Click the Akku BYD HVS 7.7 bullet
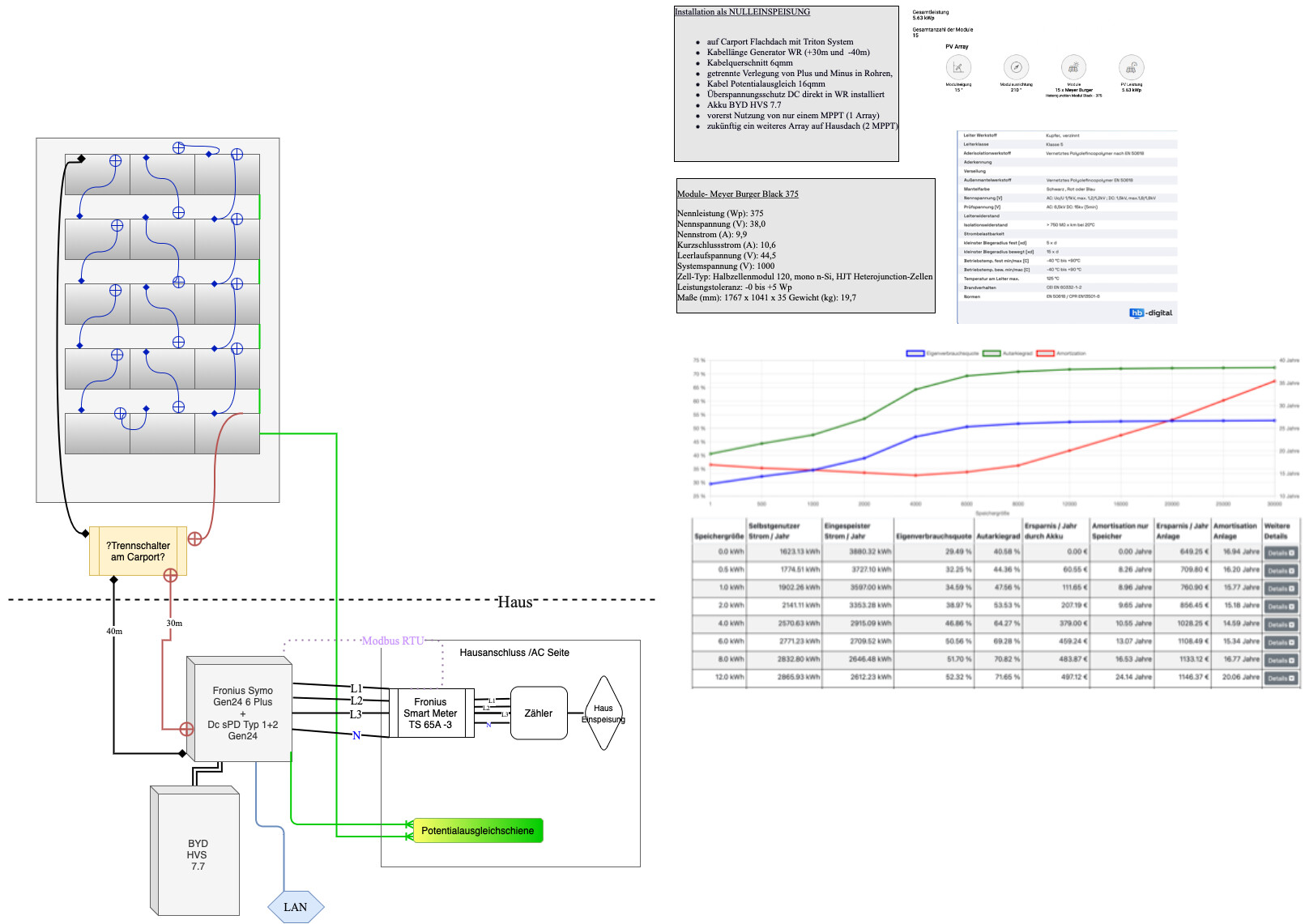Viewport: 1305px width, 924px height. point(744,104)
